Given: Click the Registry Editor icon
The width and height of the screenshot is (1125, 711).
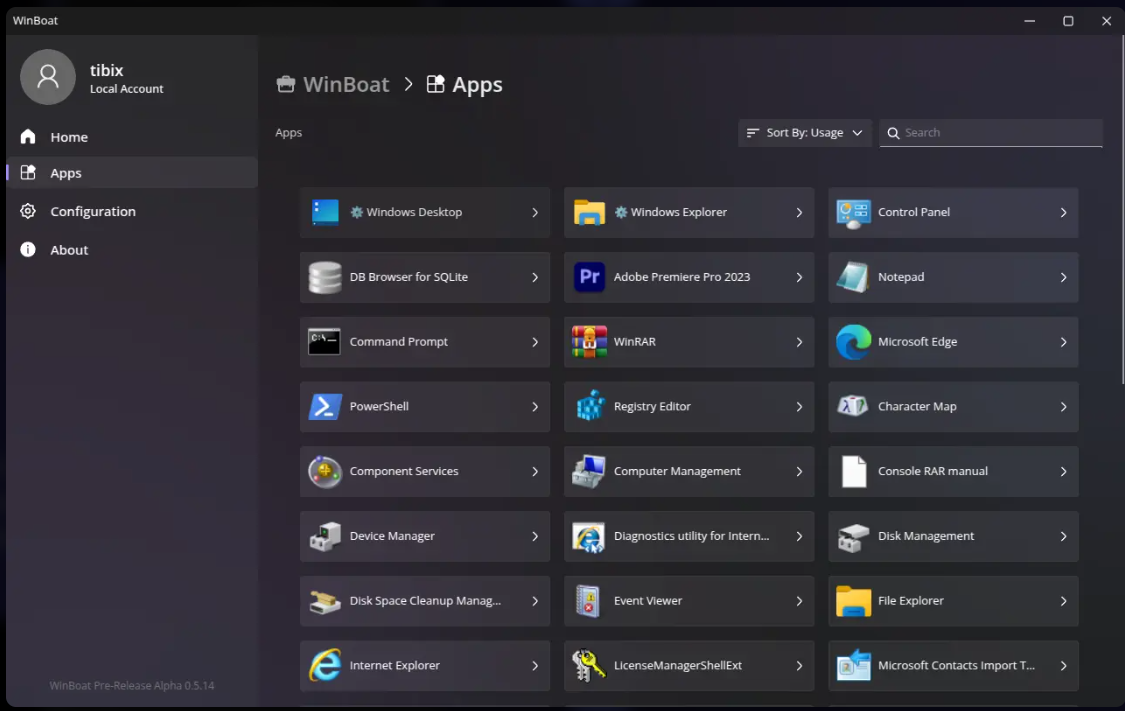Looking at the screenshot, I should [590, 406].
